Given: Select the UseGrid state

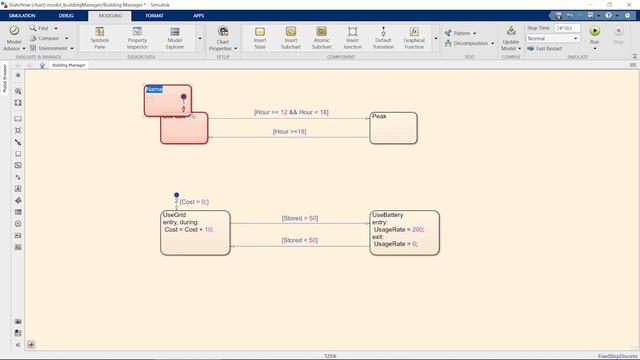Looking at the screenshot, I should click(195, 233).
